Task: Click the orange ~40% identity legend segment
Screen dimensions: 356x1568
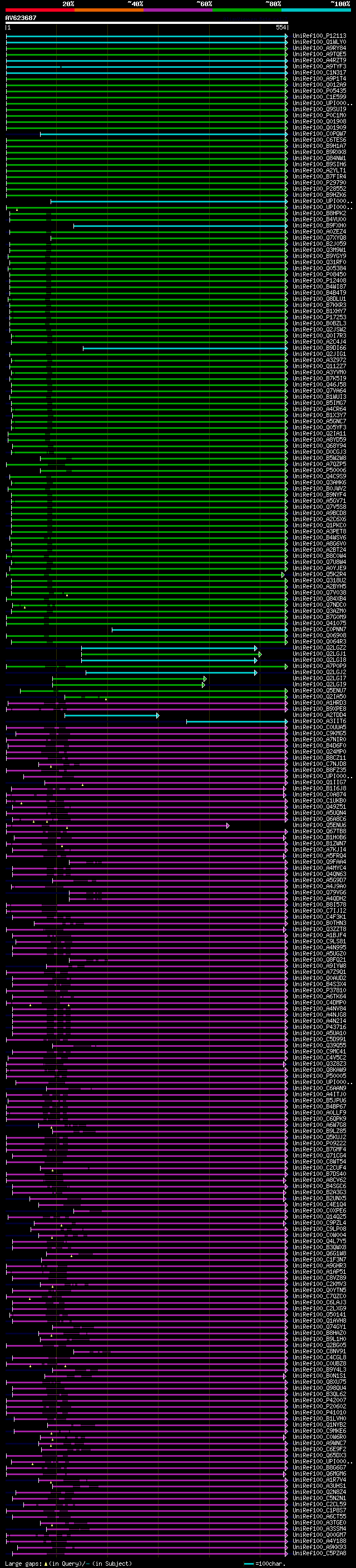Action: pyautogui.click(x=109, y=10)
